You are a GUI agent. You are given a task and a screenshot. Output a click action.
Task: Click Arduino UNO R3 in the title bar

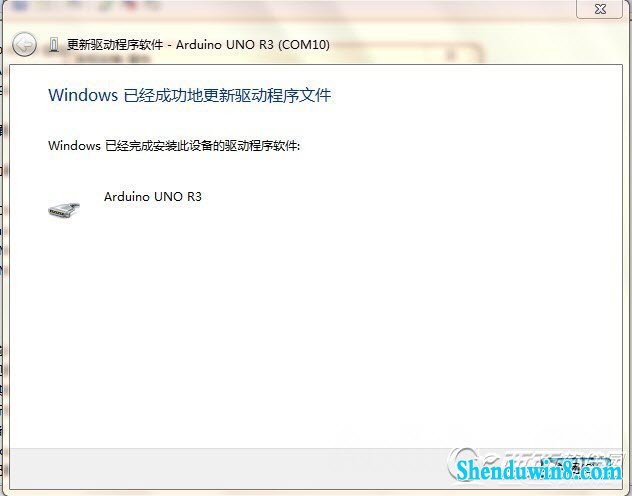click(x=225, y=44)
